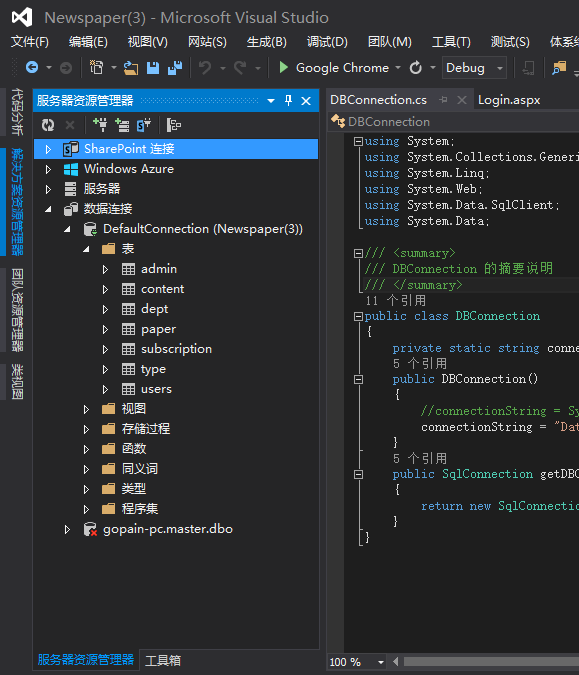Open the 调试(D) menu
Image resolution: width=579 pixels, height=675 pixels.
coord(327,42)
